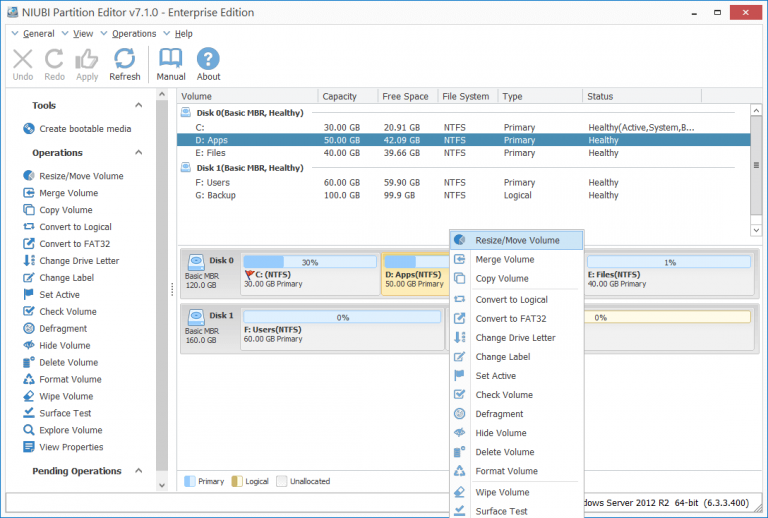Choose Resize/Move Volume in context menu
The width and height of the screenshot is (768, 518).
coord(516,240)
